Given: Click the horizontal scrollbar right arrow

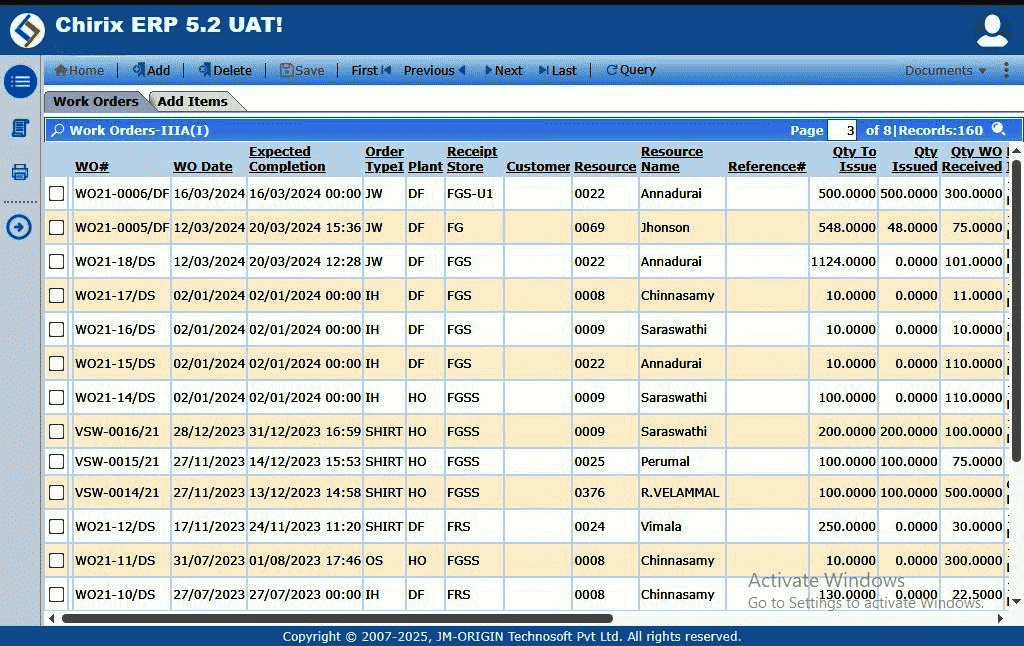Looking at the screenshot, I should tap(1000, 618).
